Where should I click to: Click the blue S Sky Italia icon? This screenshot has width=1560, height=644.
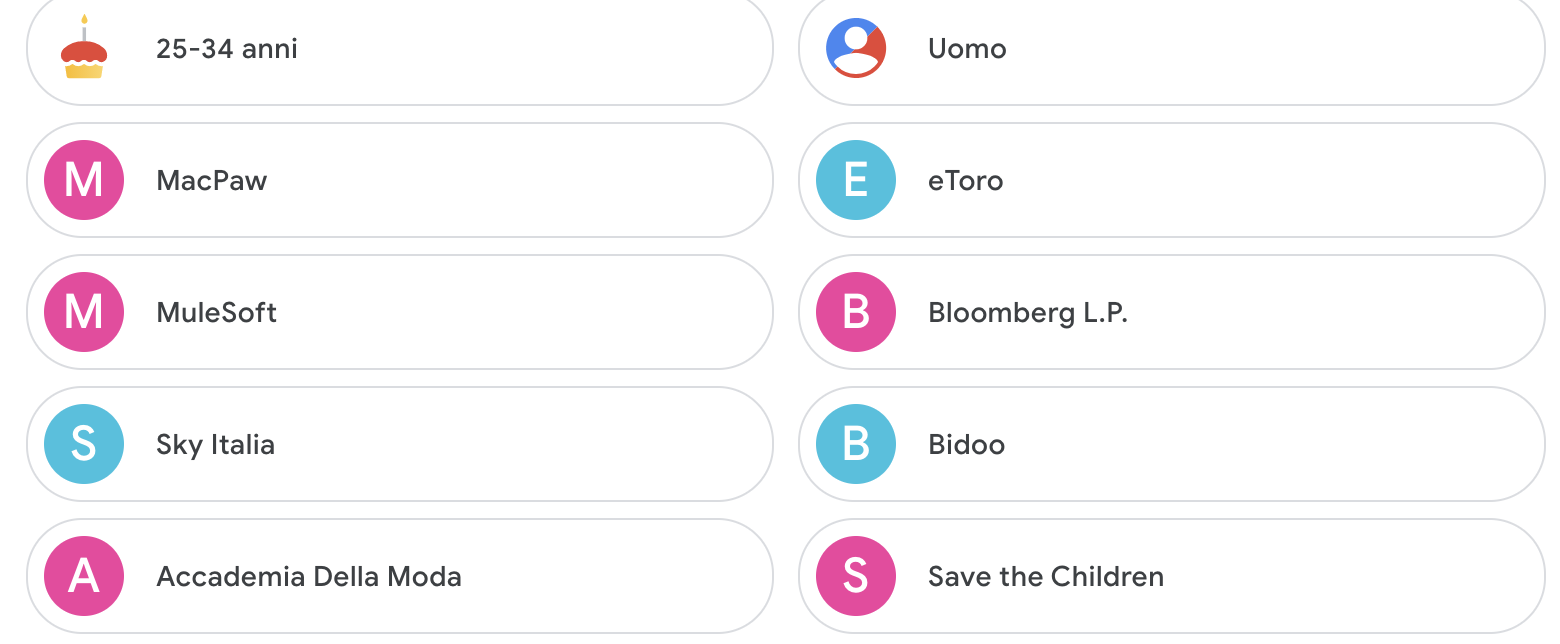tap(84, 444)
